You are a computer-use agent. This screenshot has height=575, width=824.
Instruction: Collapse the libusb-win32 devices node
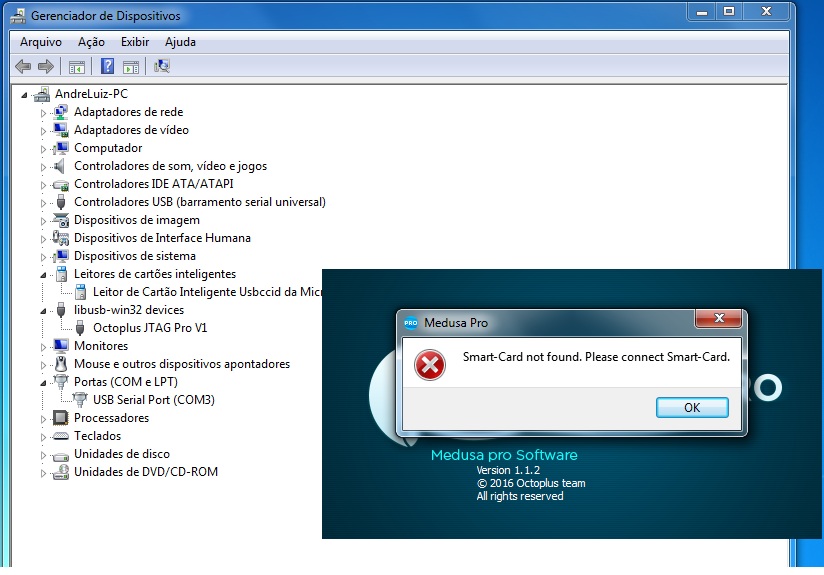(44, 311)
